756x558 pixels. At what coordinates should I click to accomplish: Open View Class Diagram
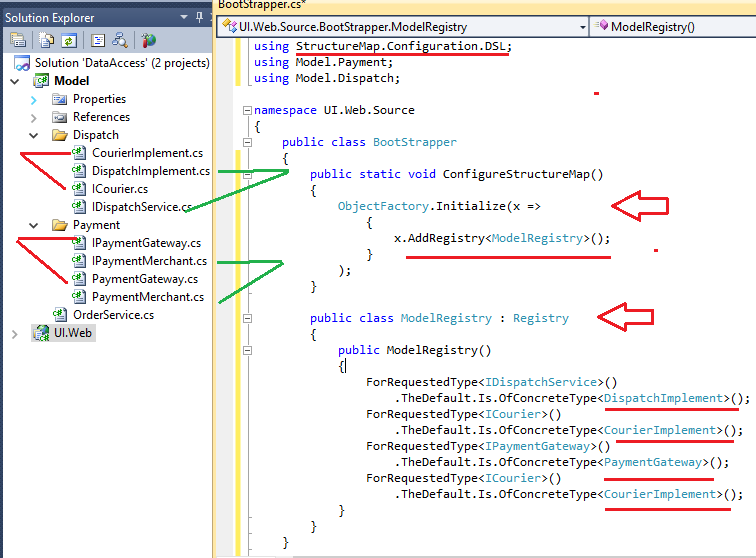pyautogui.click(x=120, y=40)
